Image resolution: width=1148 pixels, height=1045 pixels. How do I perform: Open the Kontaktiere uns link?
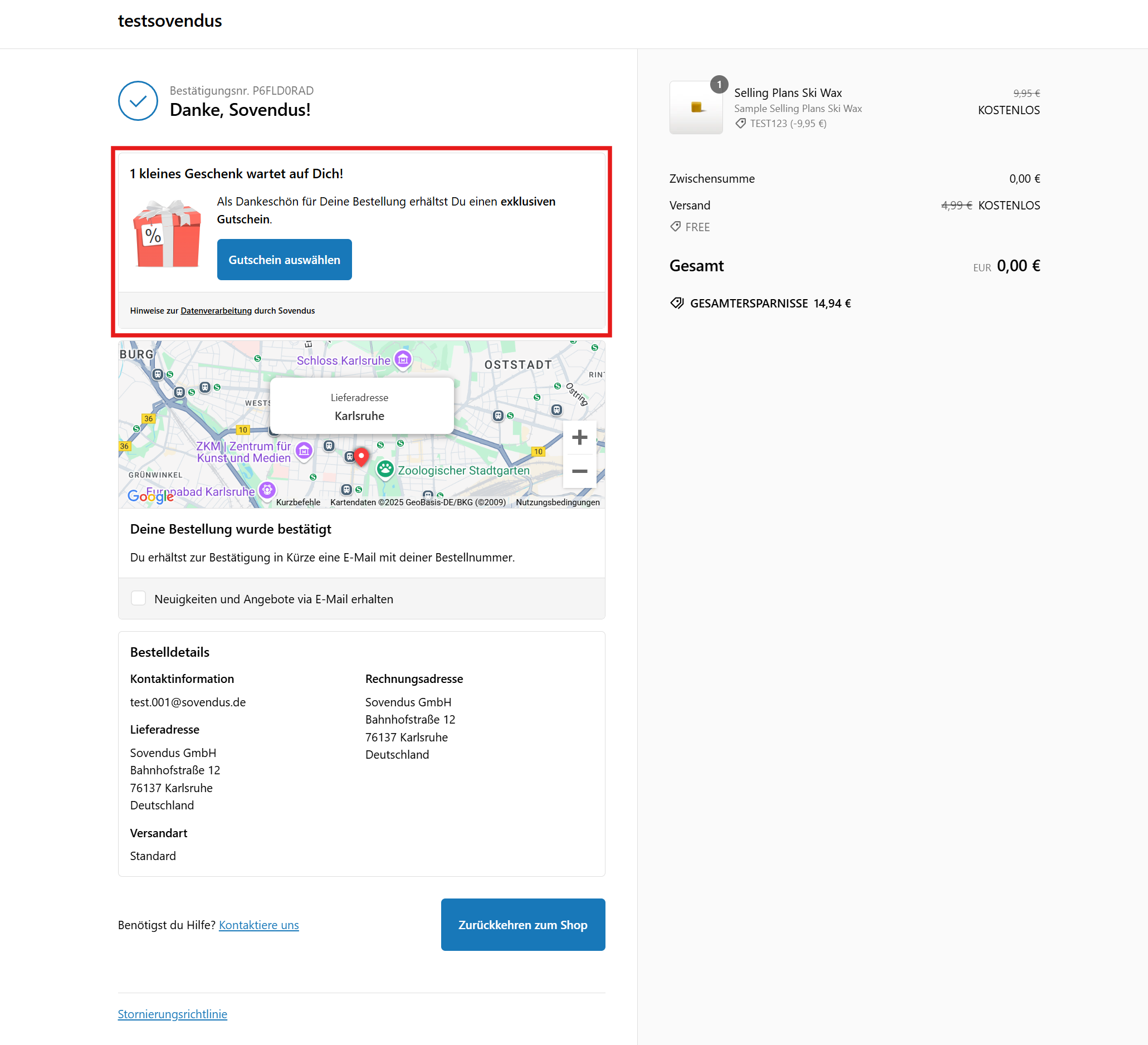(x=258, y=925)
